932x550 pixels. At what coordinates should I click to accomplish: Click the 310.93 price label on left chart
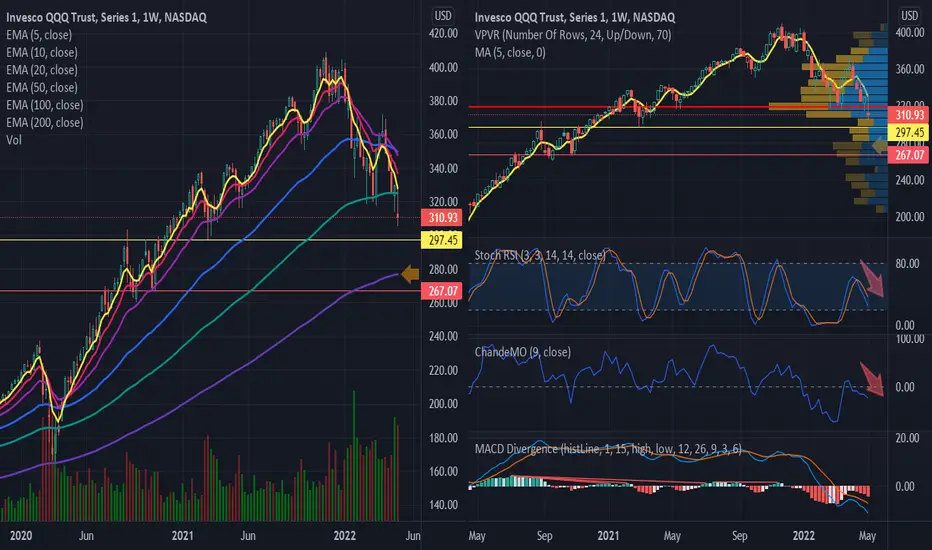coord(443,218)
